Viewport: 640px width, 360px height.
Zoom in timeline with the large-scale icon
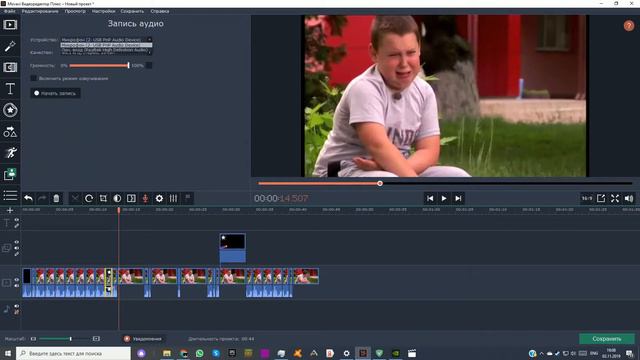pos(96,339)
